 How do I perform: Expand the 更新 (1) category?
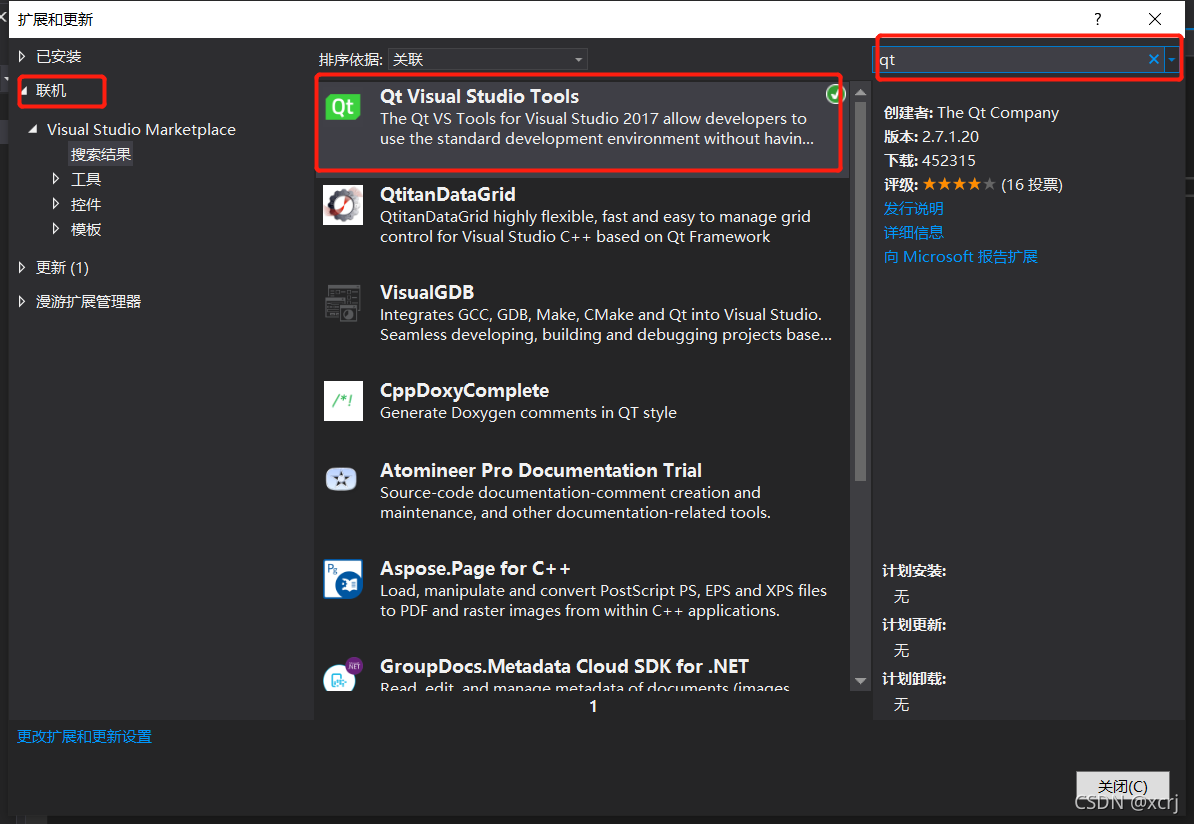click(22, 267)
